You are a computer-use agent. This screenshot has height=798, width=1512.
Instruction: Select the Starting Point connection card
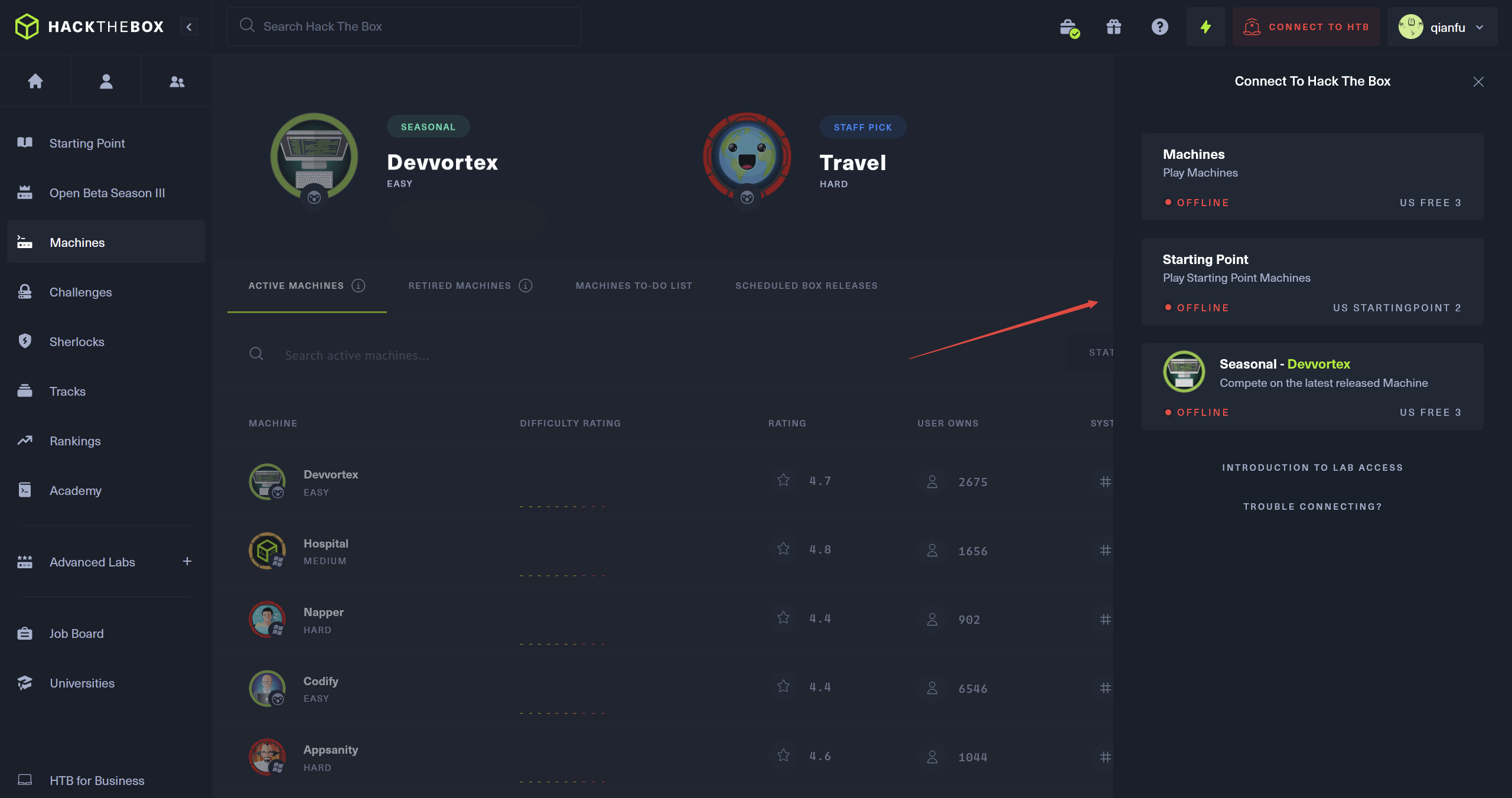tap(1312, 282)
